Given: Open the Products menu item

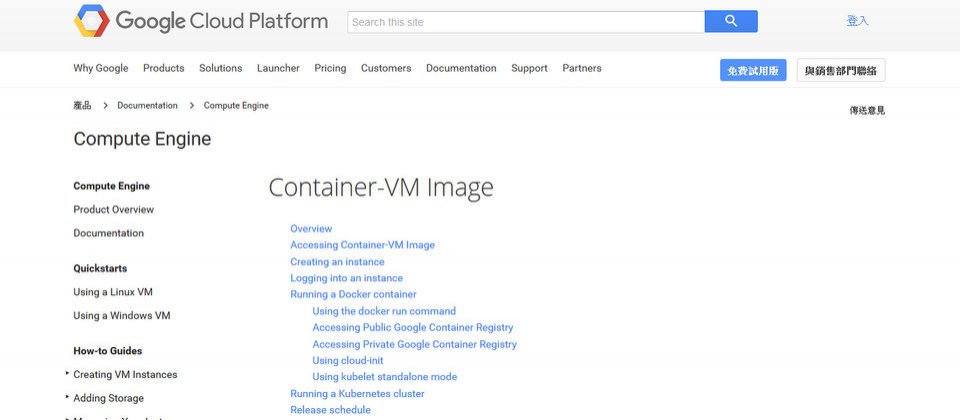Looking at the screenshot, I should point(163,68).
